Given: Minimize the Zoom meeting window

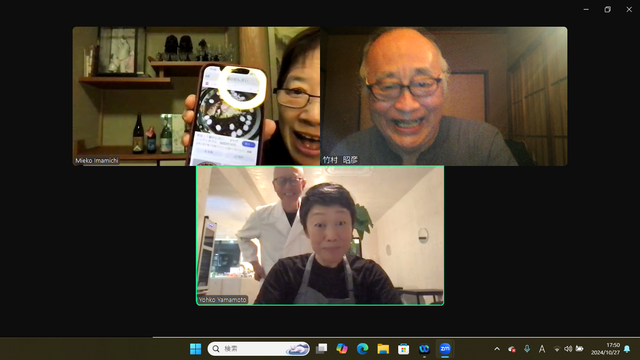Looking at the screenshot, I should (586, 9).
